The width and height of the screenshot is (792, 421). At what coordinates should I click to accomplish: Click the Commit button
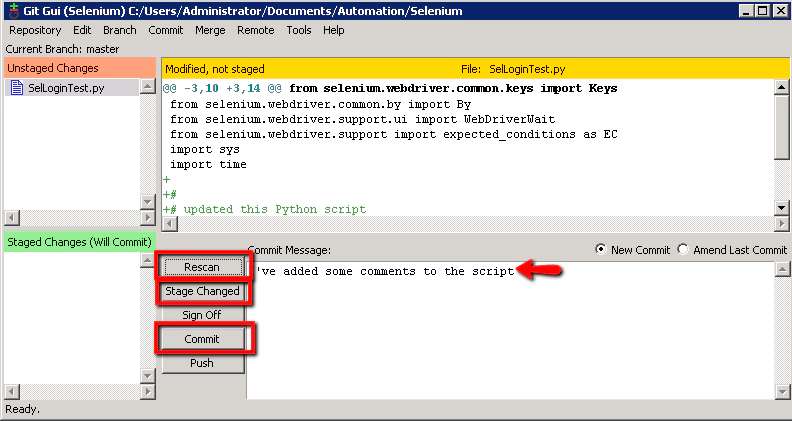(x=202, y=339)
